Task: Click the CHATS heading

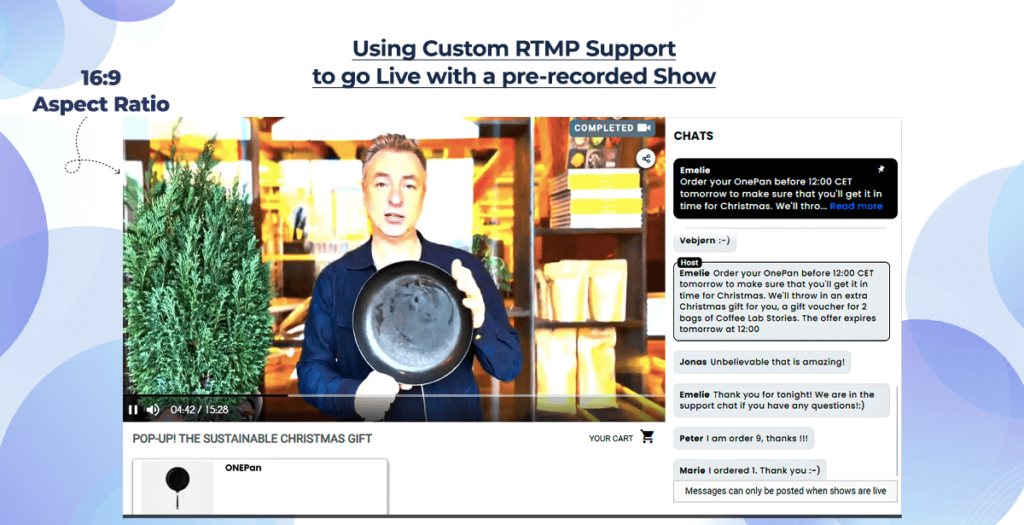Action: [694, 136]
